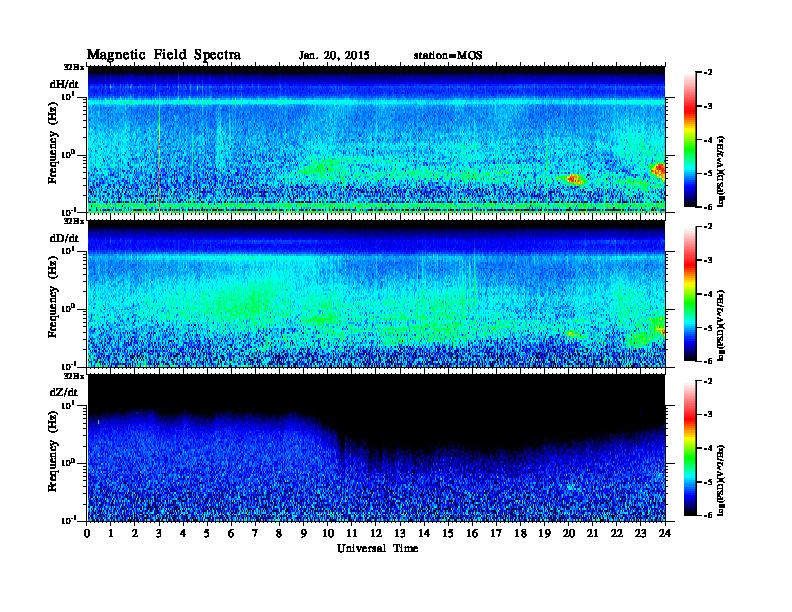Click the -3 label on dZ/dt color bar
The width and height of the screenshot is (792, 612).
pos(707,415)
